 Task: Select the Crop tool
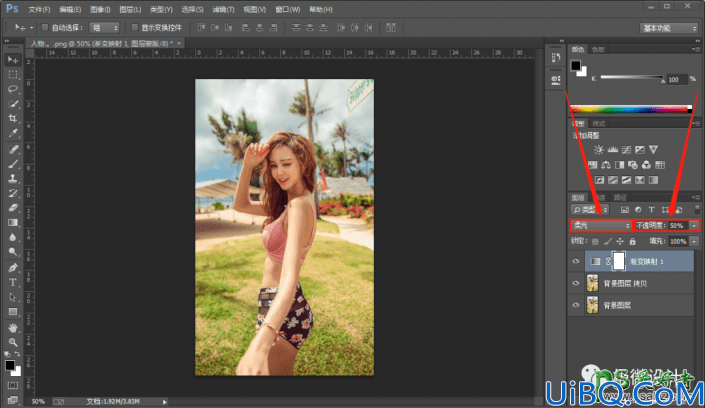coord(13,118)
